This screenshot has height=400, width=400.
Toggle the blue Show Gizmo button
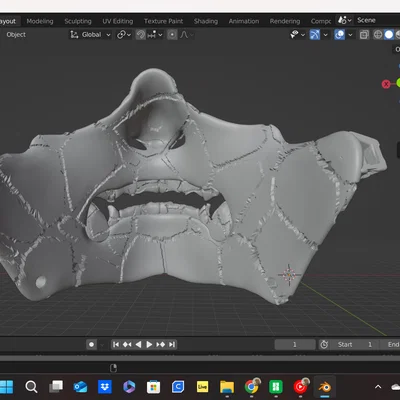coord(315,35)
